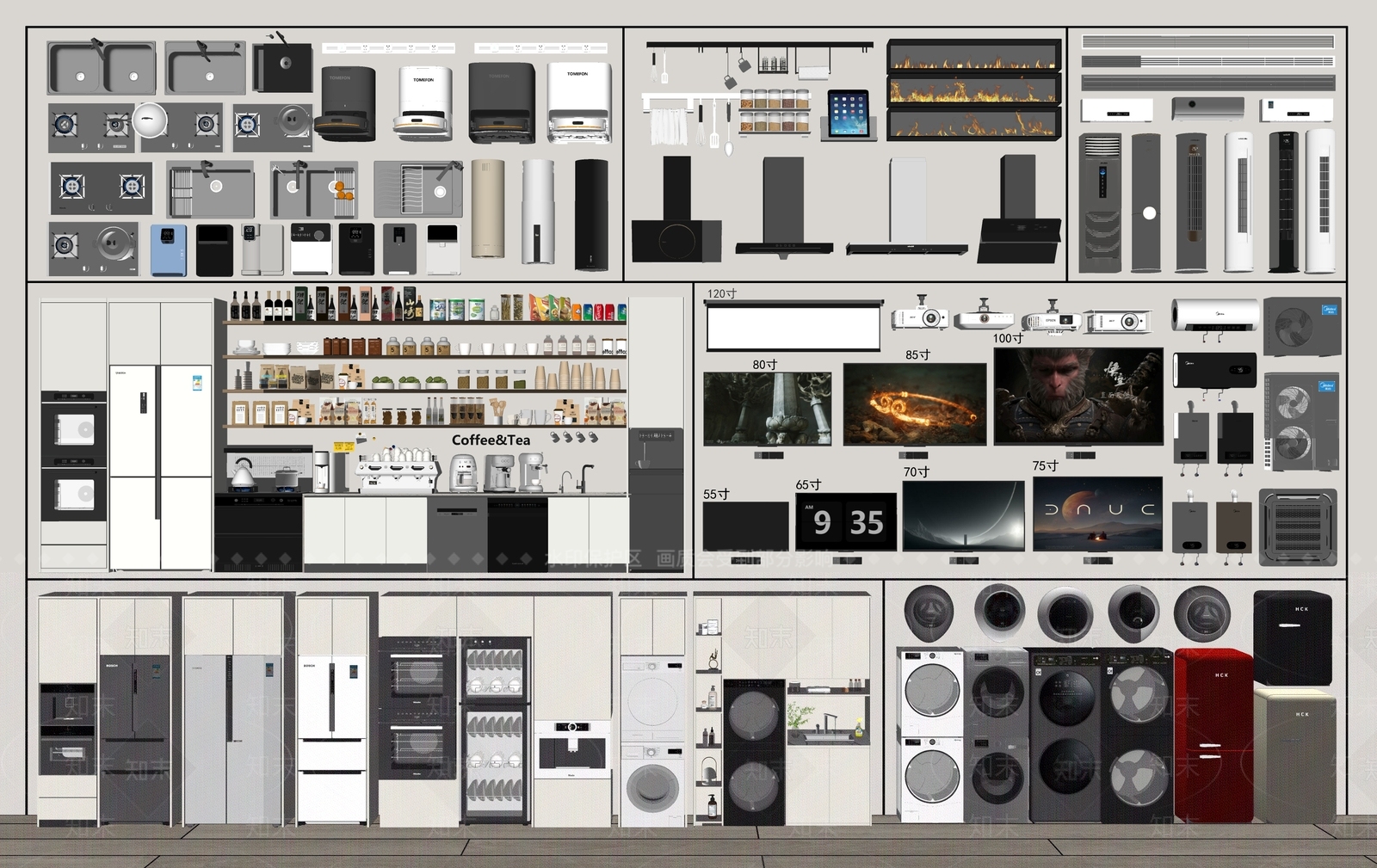Click the 85寸 label
The height and width of the screenshot is (868, 1377).
[x=917, y=354]
